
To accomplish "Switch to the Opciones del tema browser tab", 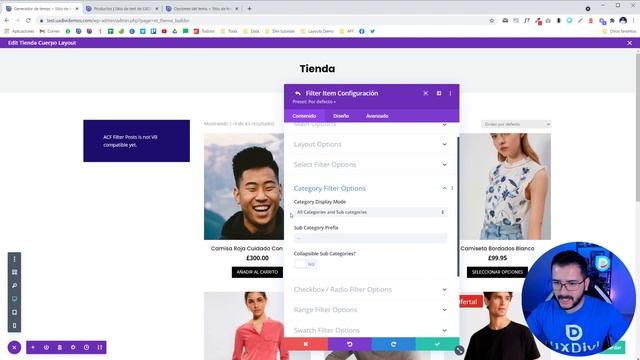I will click(202, 9).
